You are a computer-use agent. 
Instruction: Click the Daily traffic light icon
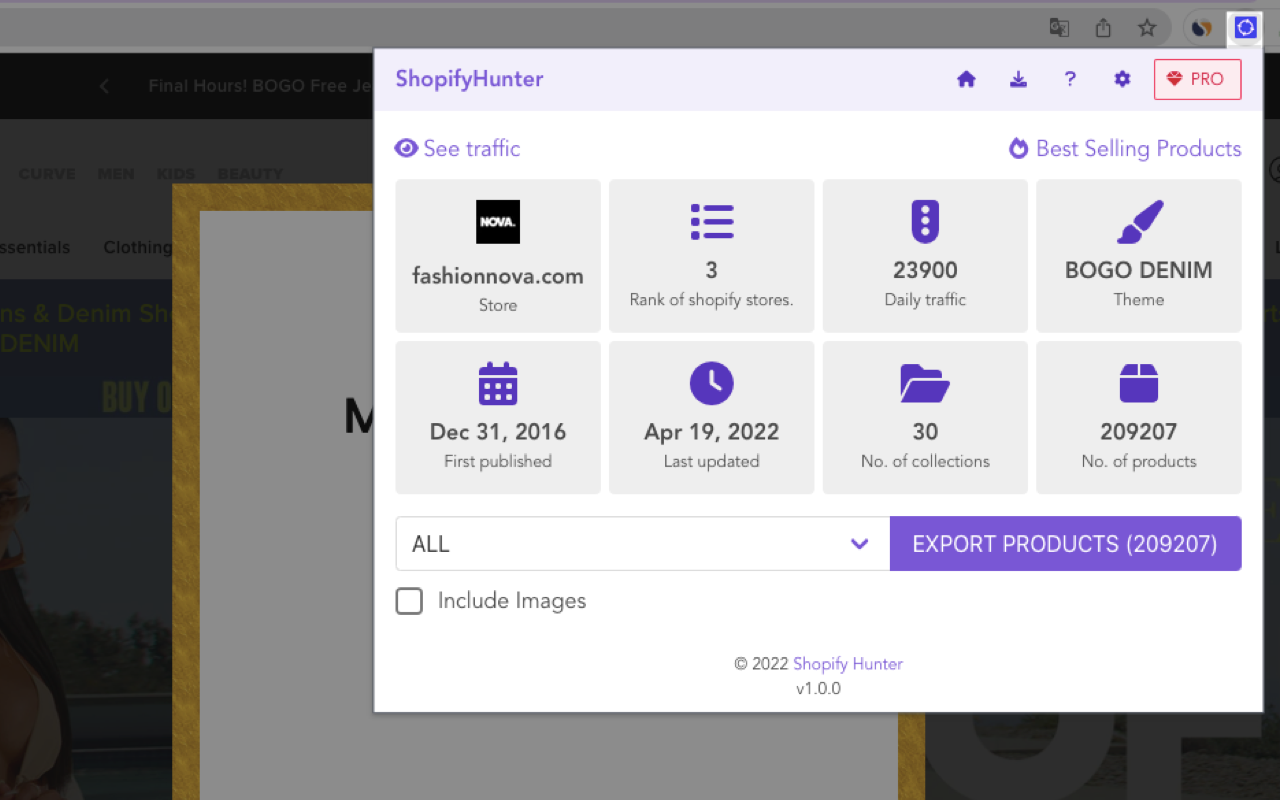coord(925,222)
